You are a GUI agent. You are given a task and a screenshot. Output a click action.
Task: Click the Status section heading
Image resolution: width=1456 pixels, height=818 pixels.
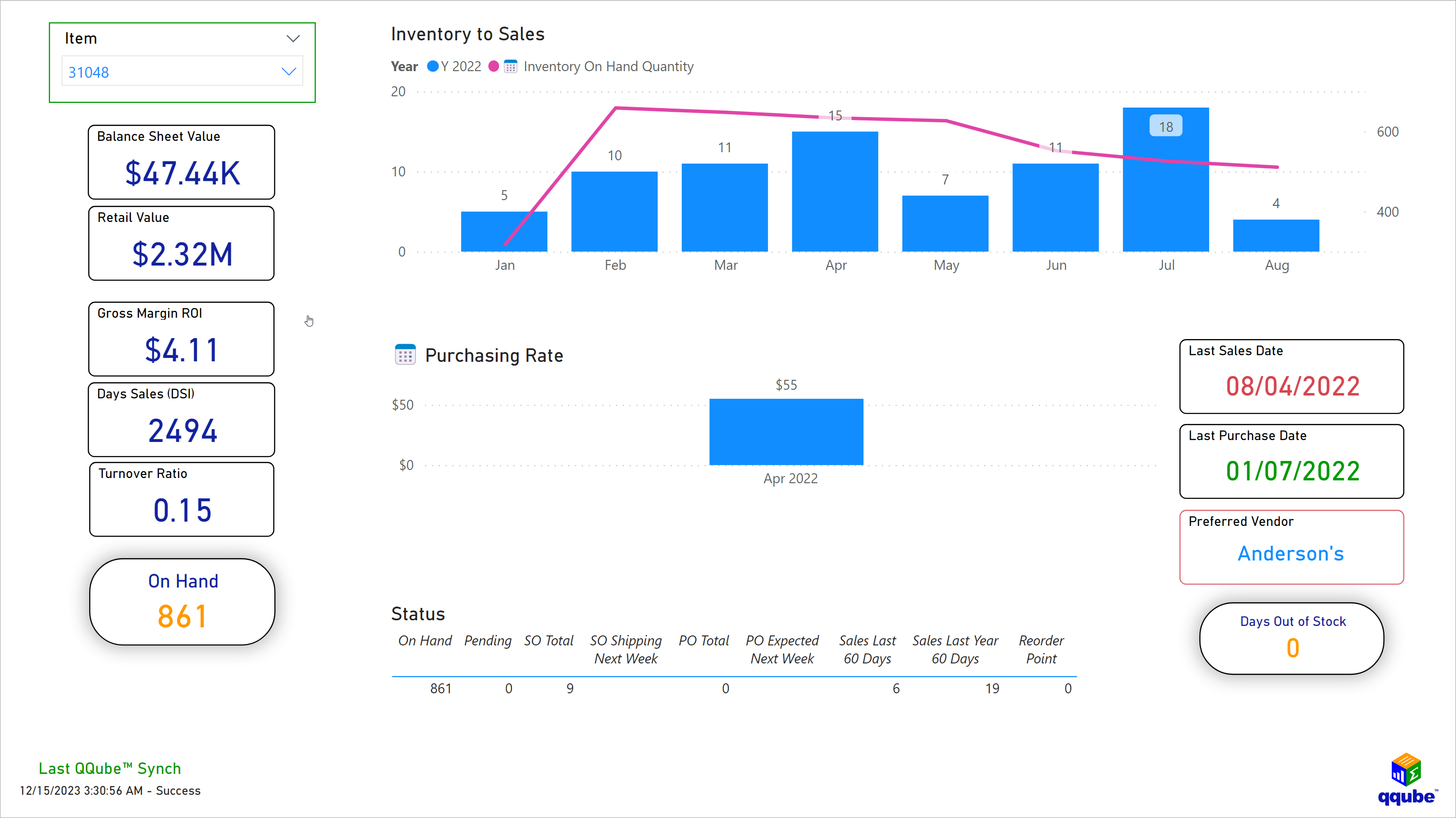[x=417, y=614]
